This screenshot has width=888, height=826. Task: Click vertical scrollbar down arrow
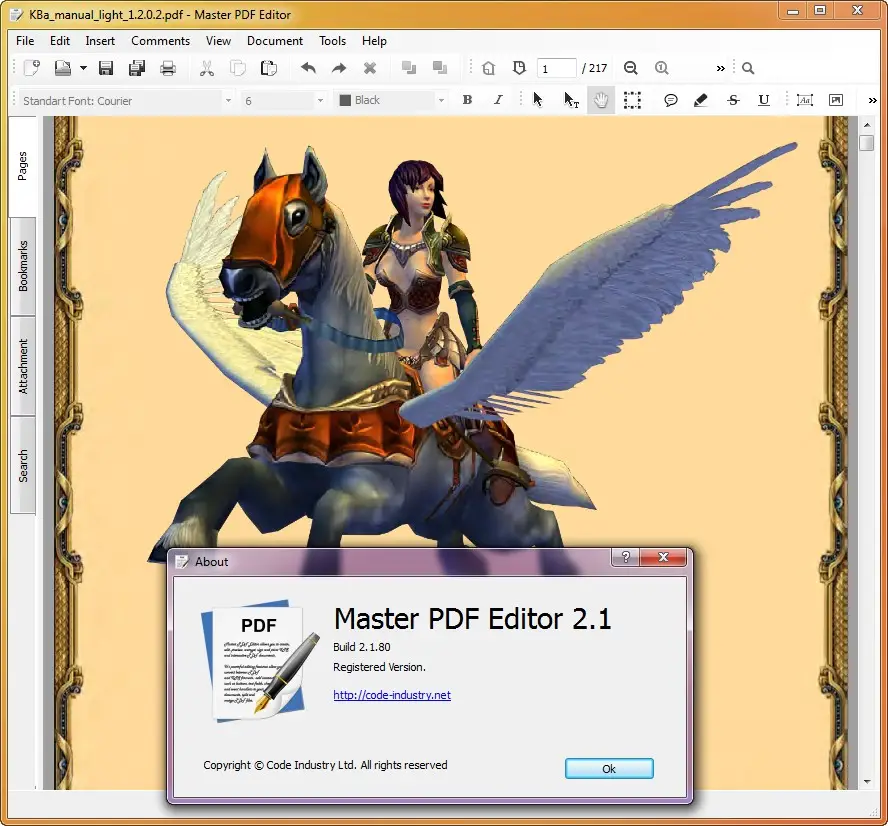click(867, 782)
